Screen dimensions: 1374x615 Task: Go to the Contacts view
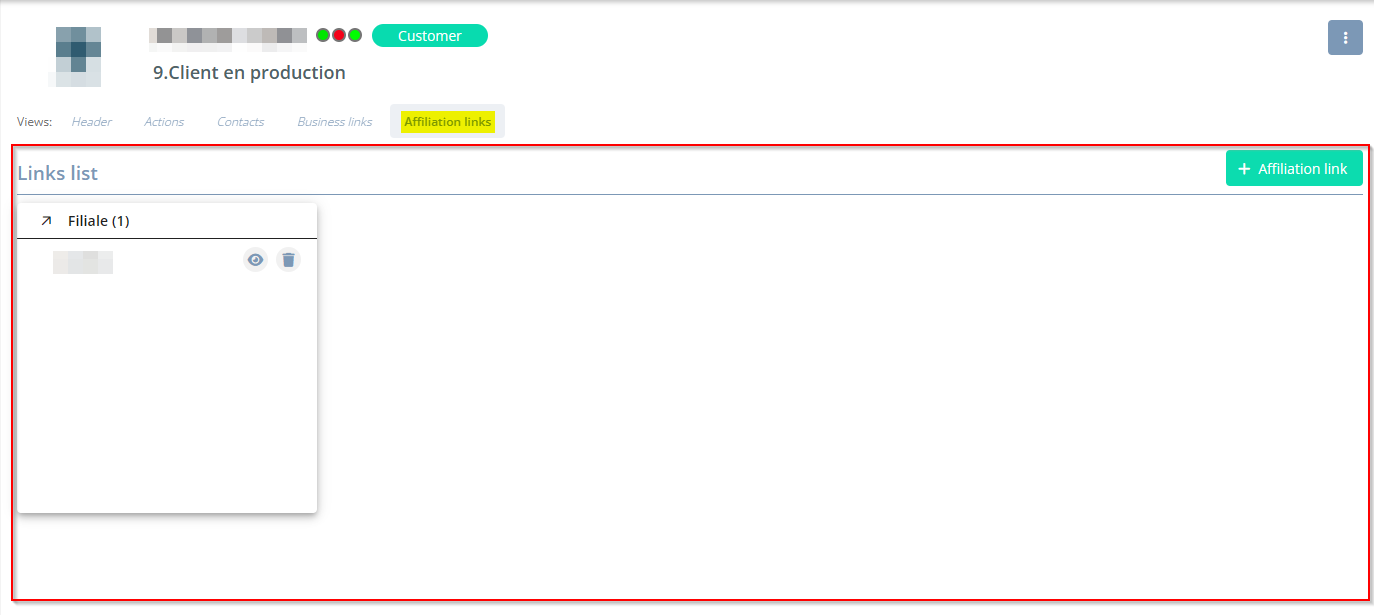point(240,122)
